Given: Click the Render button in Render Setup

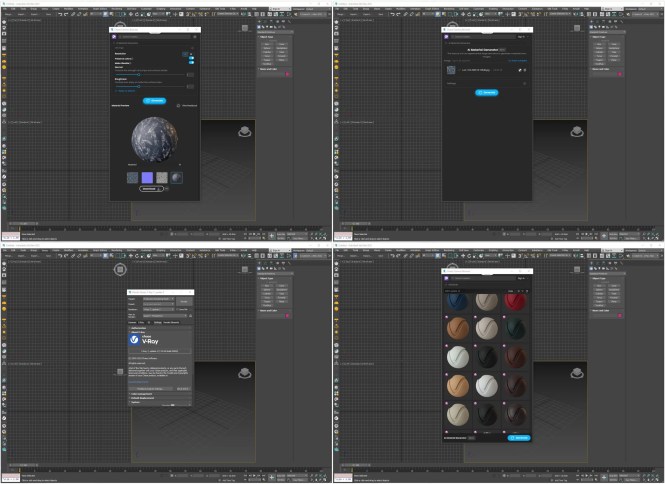Looking at the screenshot, I should [x=184, y=302].
